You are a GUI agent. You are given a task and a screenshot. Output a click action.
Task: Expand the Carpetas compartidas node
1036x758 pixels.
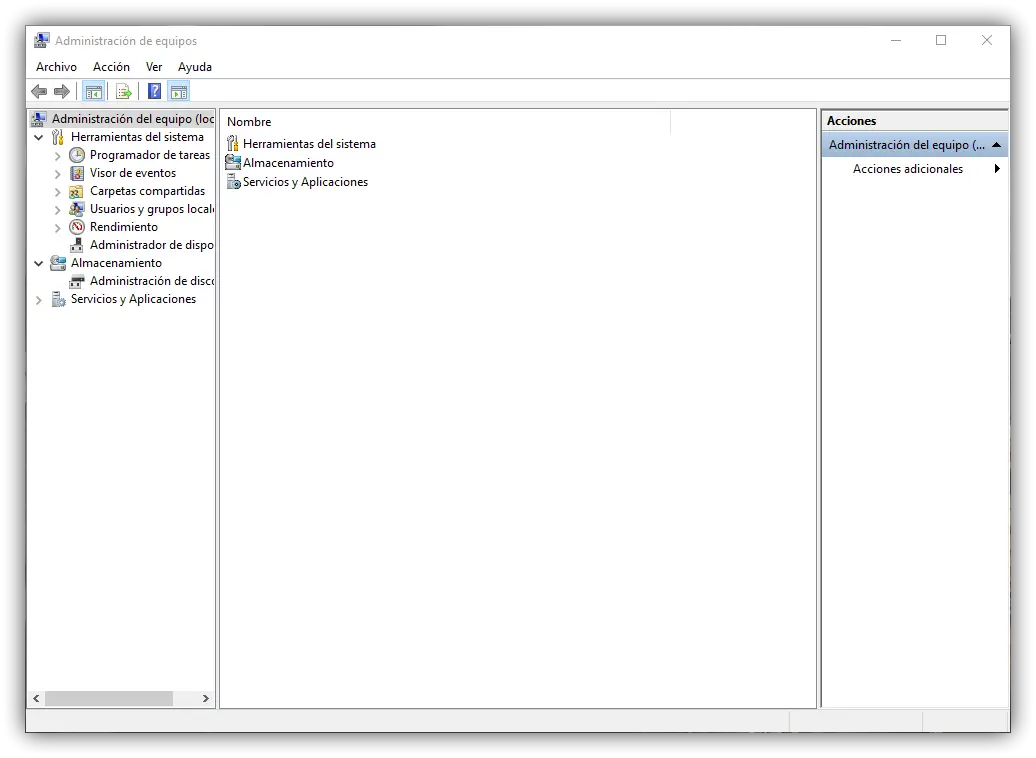(x=57, y=192)
